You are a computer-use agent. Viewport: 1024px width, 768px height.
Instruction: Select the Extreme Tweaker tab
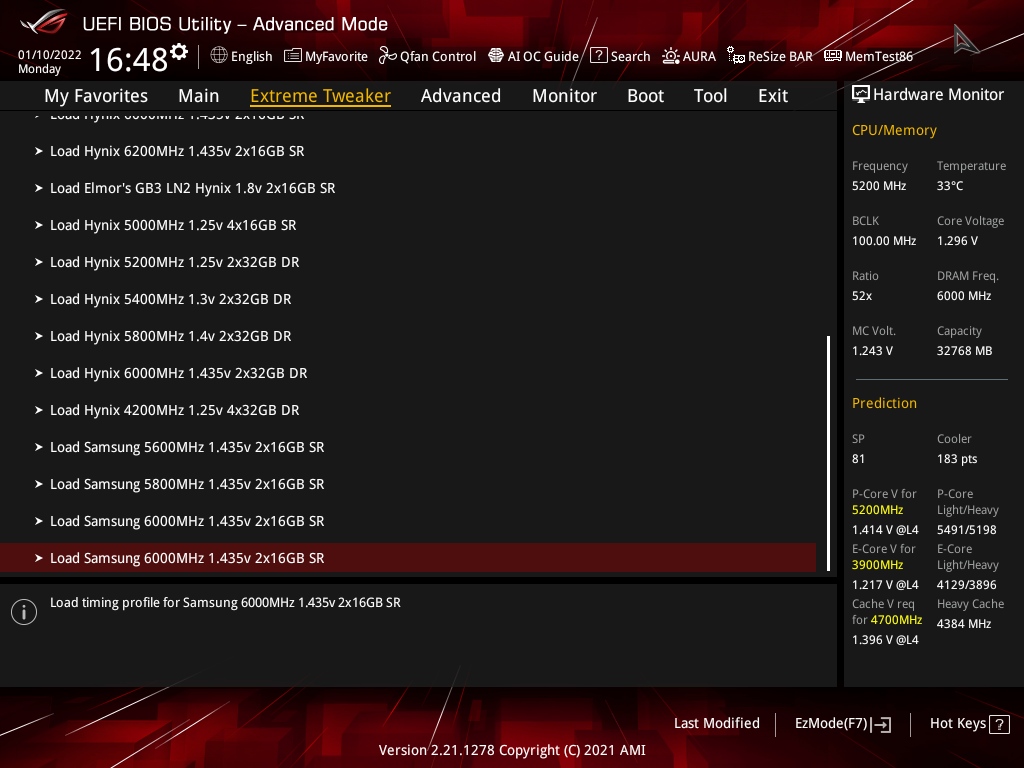pyautogui.click(x=321, y=96)
